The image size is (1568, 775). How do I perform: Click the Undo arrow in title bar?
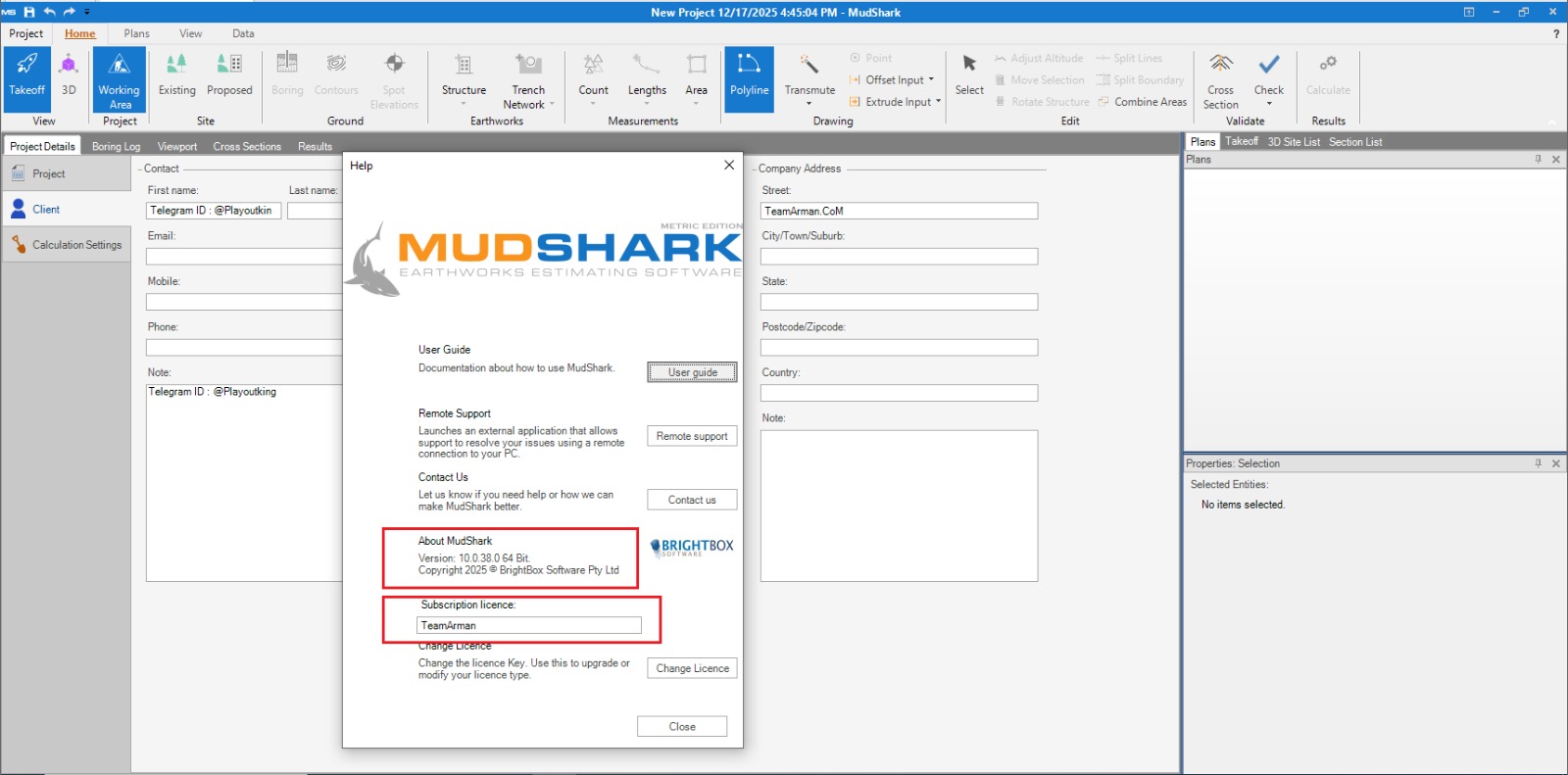[49, 12]
